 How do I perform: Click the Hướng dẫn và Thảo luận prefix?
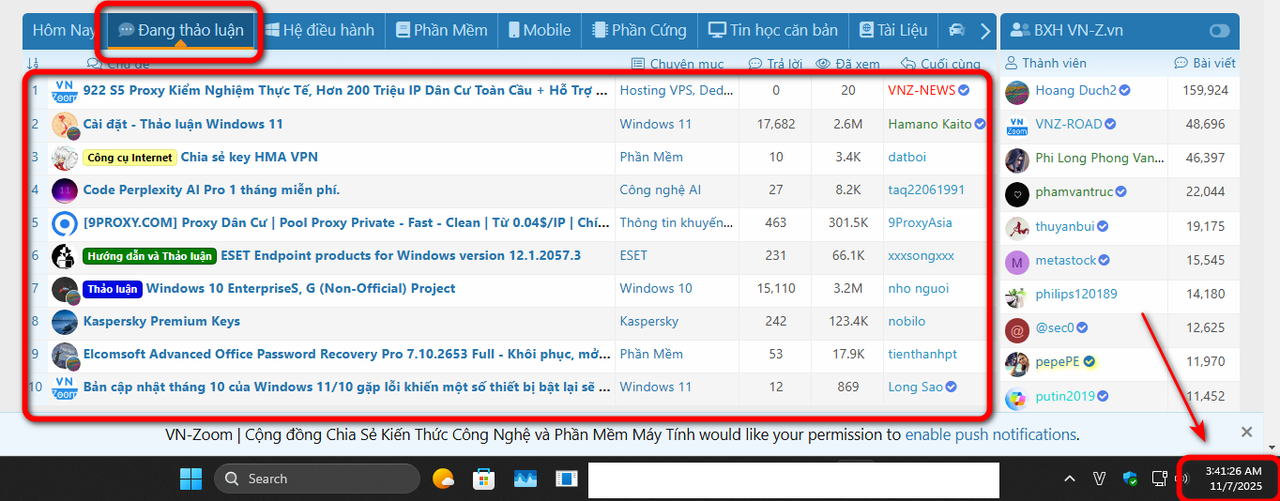click(x=149, y=256)
